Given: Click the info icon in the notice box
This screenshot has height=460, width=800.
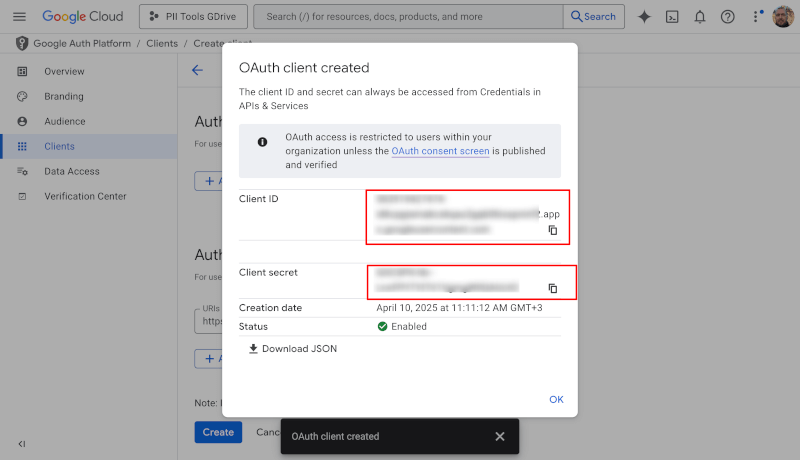Looking at the screenshot, I should tap(262, 142).
